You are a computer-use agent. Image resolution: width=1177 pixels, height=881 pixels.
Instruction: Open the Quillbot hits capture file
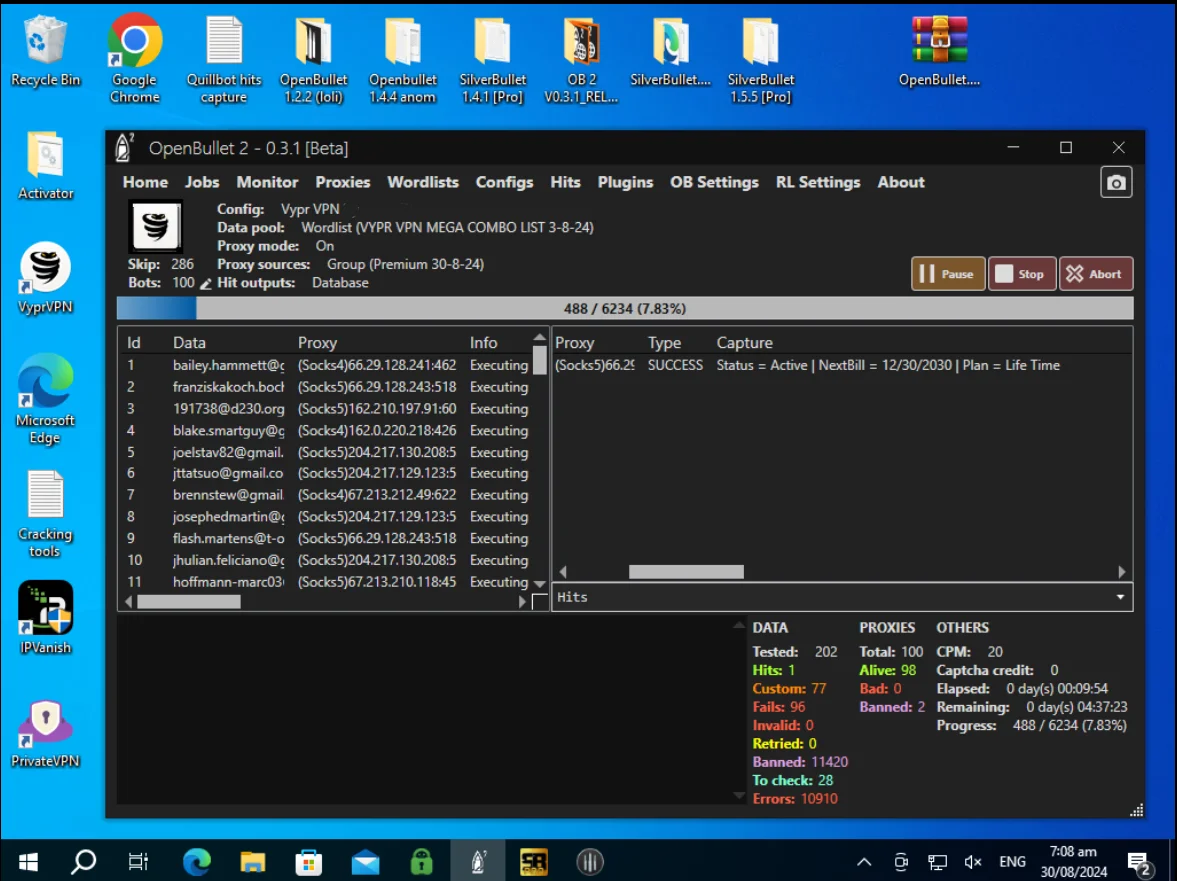pos(224,60)
